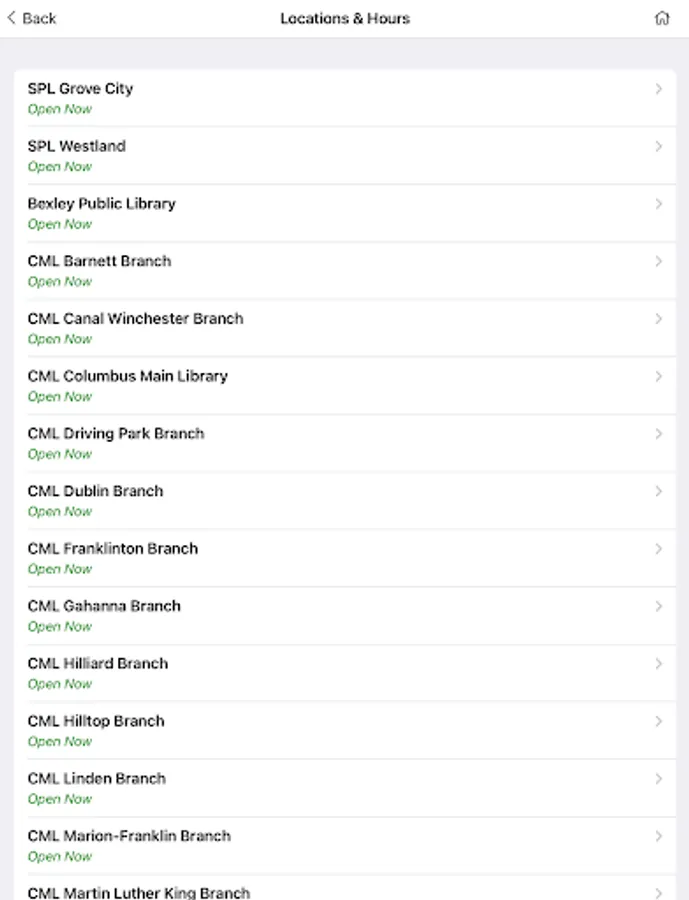Tap Open Now under Bexley Public Library
Viewport: 689px width, 900px height.
pos(60,224)
